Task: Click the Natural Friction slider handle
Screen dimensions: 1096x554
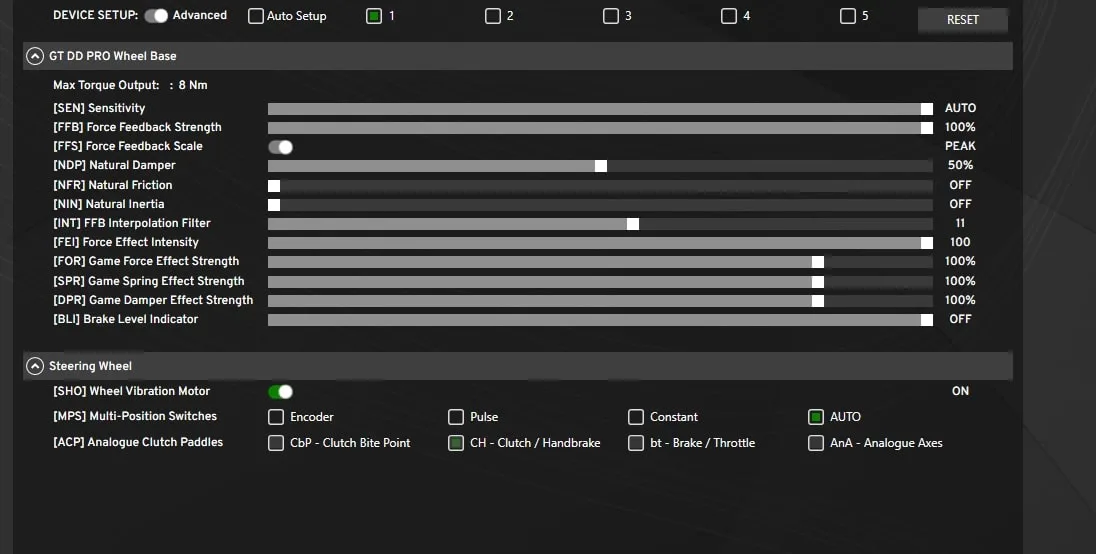Action: [x=274, y=186]
